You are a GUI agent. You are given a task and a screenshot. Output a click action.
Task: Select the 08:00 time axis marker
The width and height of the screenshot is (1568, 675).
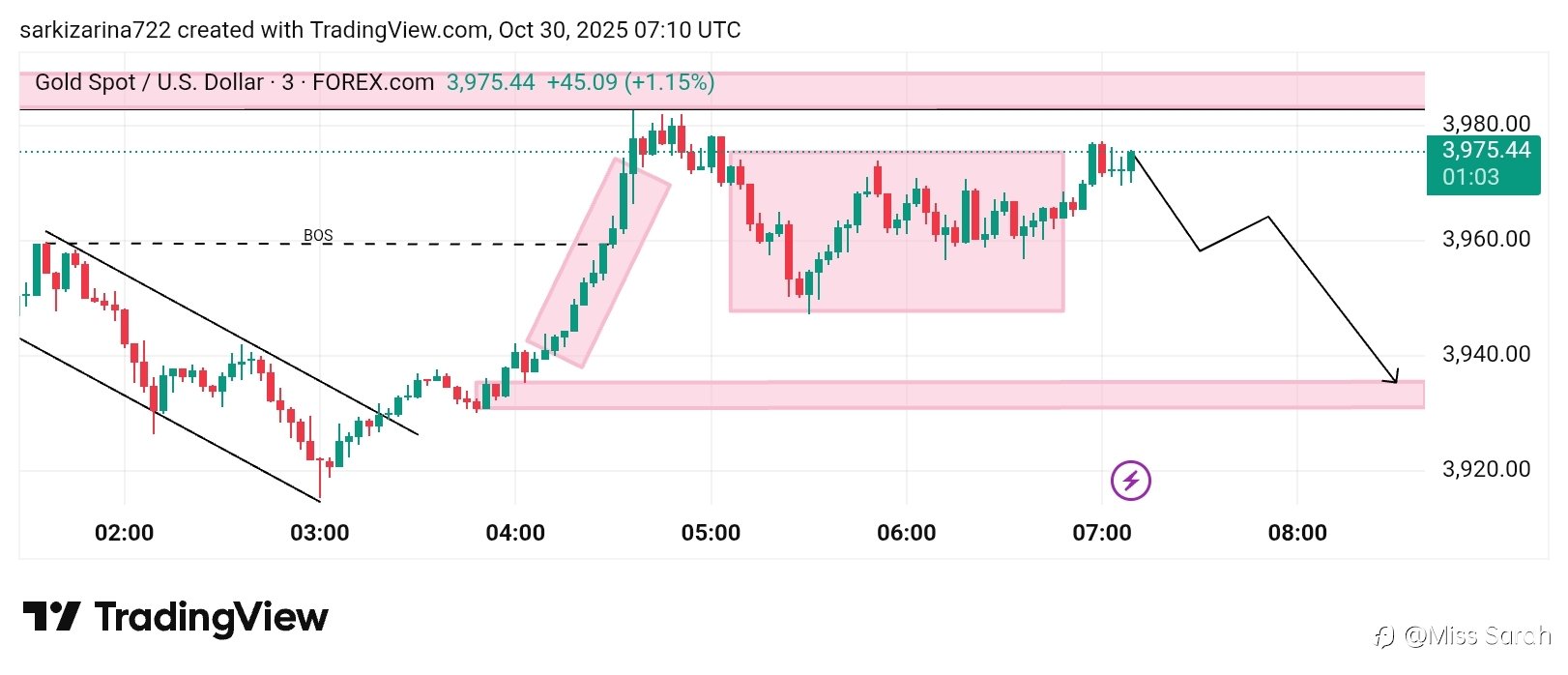click(x=1297, y=533)
